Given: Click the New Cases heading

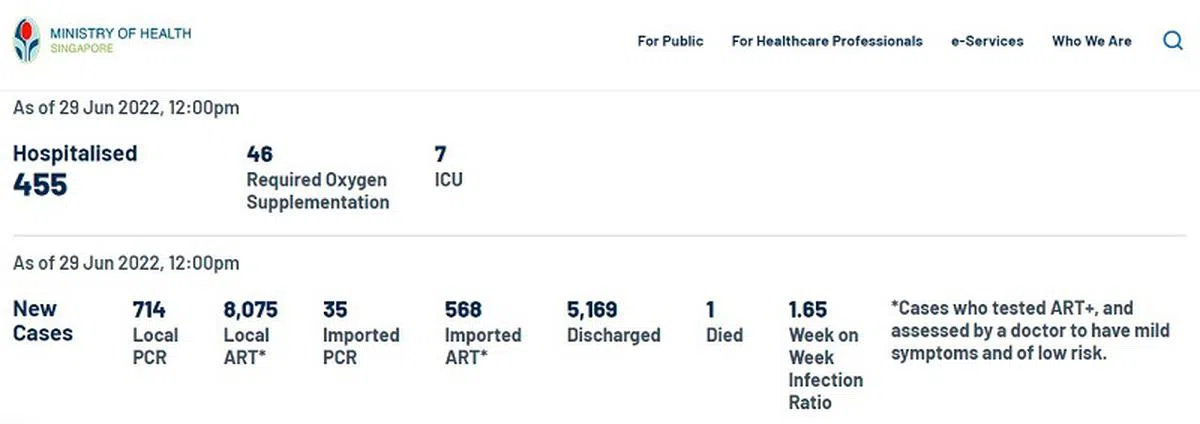Looking at the screenshot, I should pos(43,321).
